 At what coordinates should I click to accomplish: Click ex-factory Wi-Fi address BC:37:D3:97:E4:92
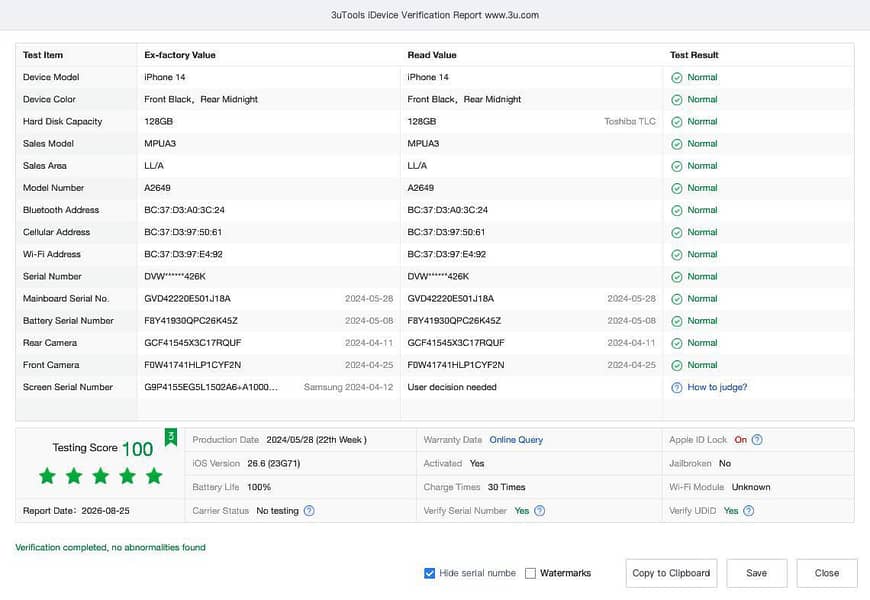point(183,254)
